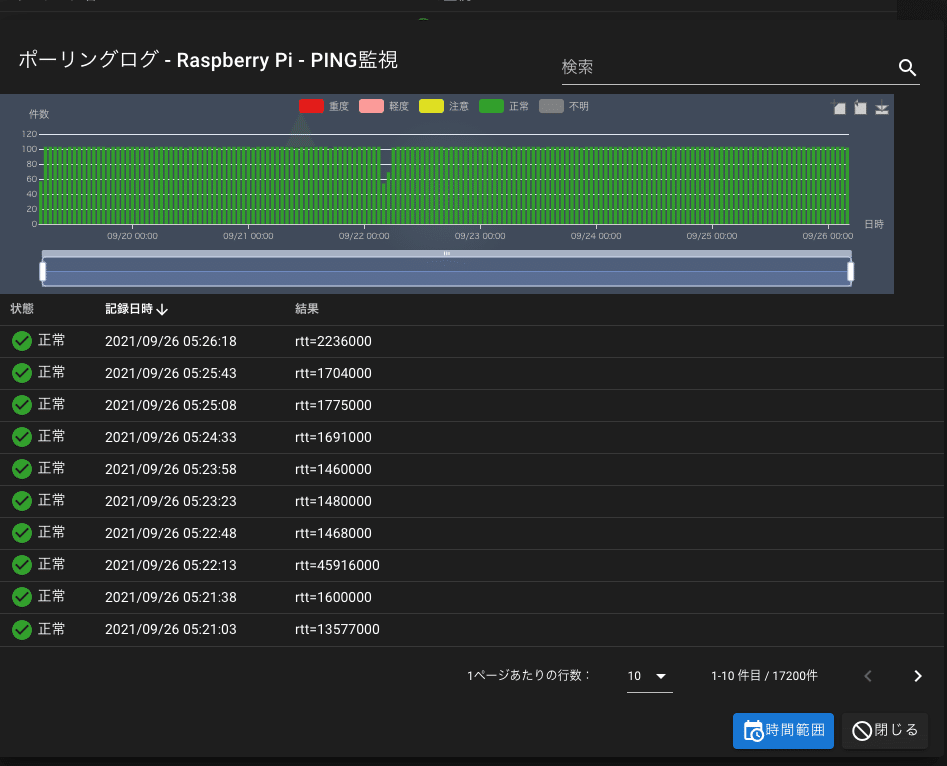Viewport: 947px width, 766px height.
Task: Select timestamp 2021/09/26 05:23:58
Action: [x=171, y=469]
